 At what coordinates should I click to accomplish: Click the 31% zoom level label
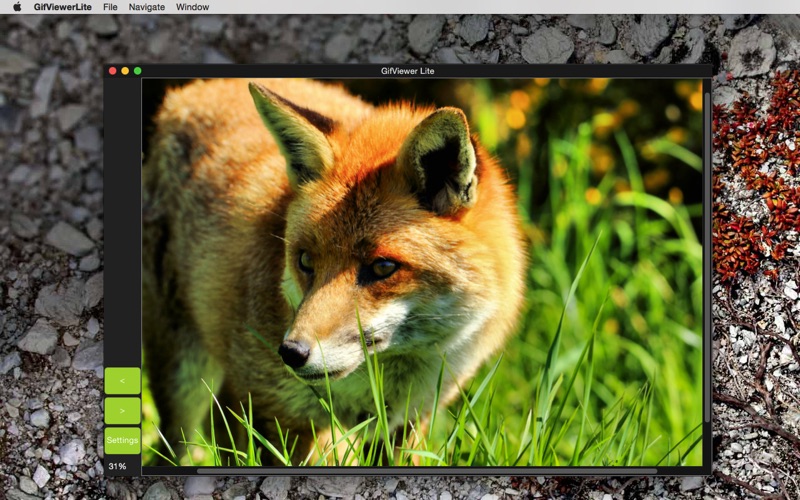[117, 466]
